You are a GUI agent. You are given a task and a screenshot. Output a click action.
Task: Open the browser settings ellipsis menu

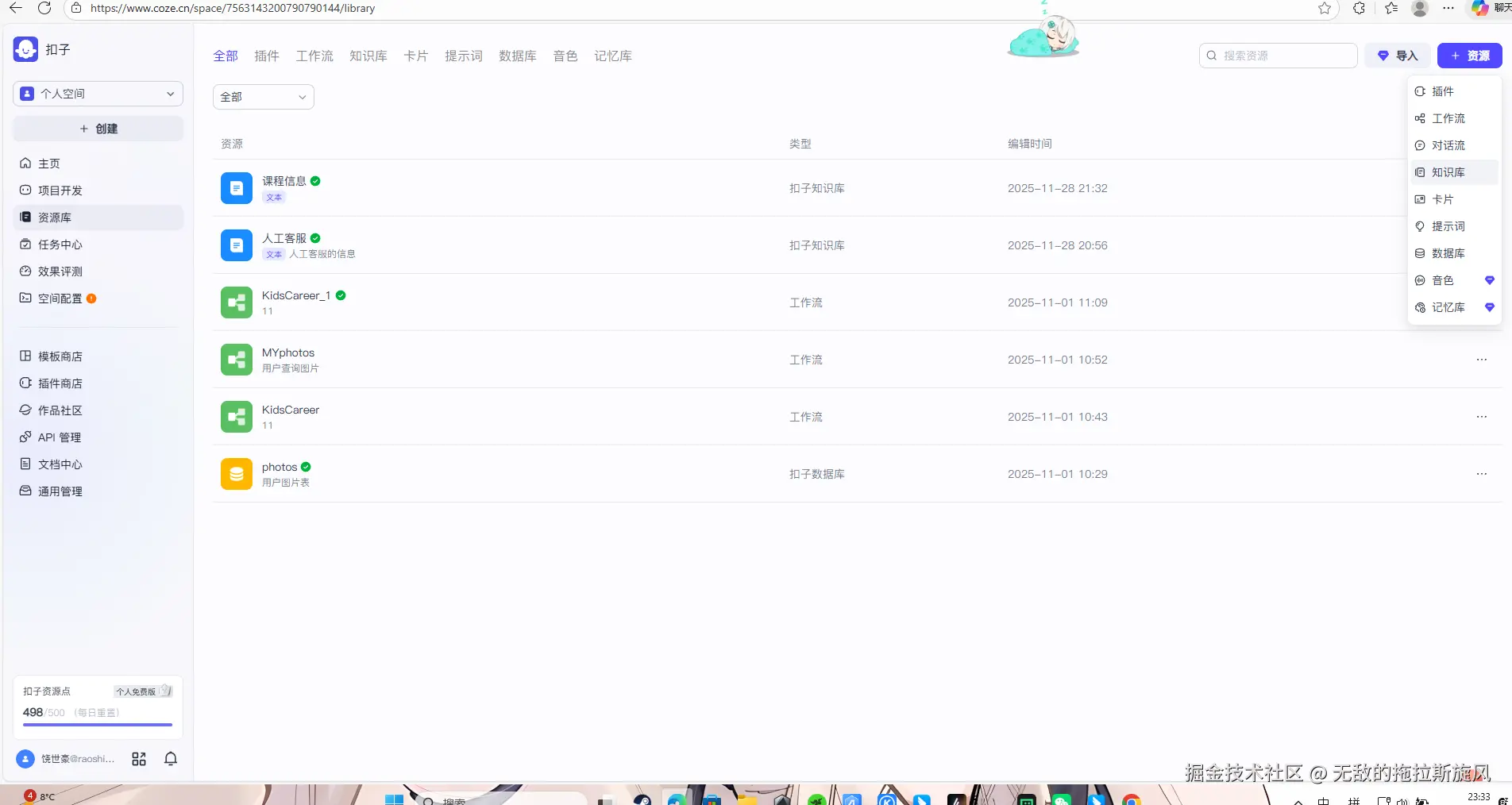point(1448,8)
